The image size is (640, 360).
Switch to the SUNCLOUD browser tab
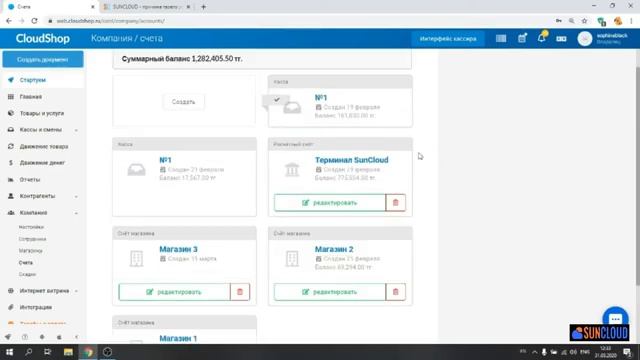coord(146,7)
